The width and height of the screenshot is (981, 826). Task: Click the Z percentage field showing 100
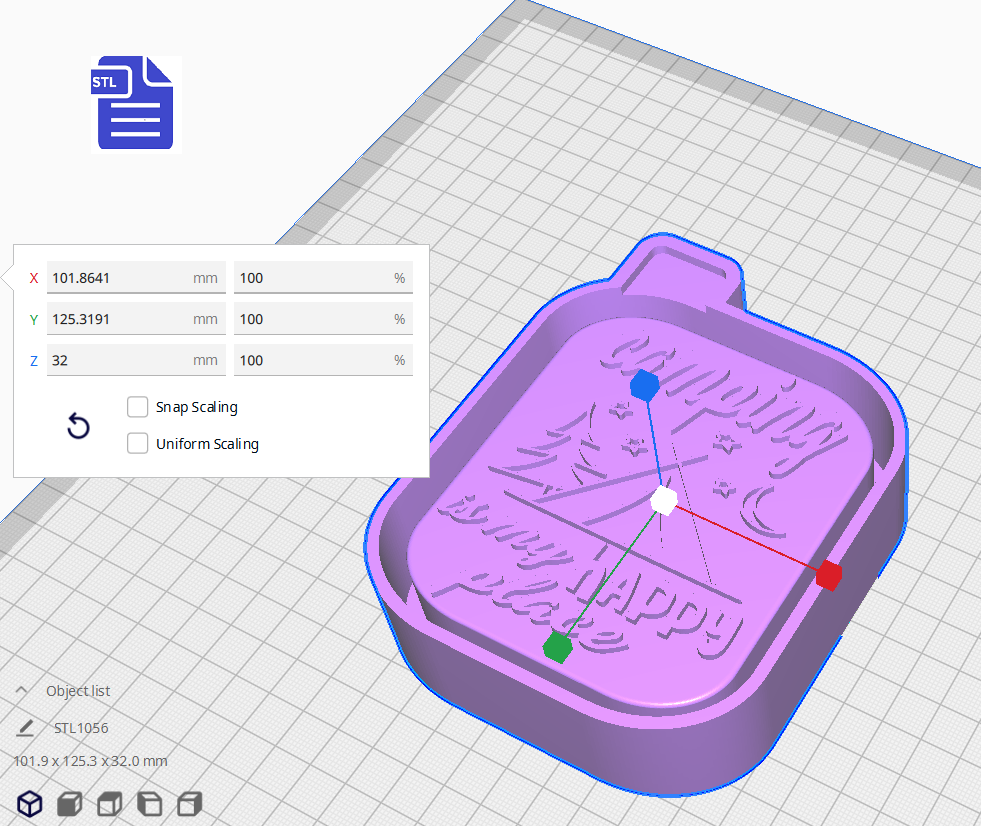tap(322, 359)
